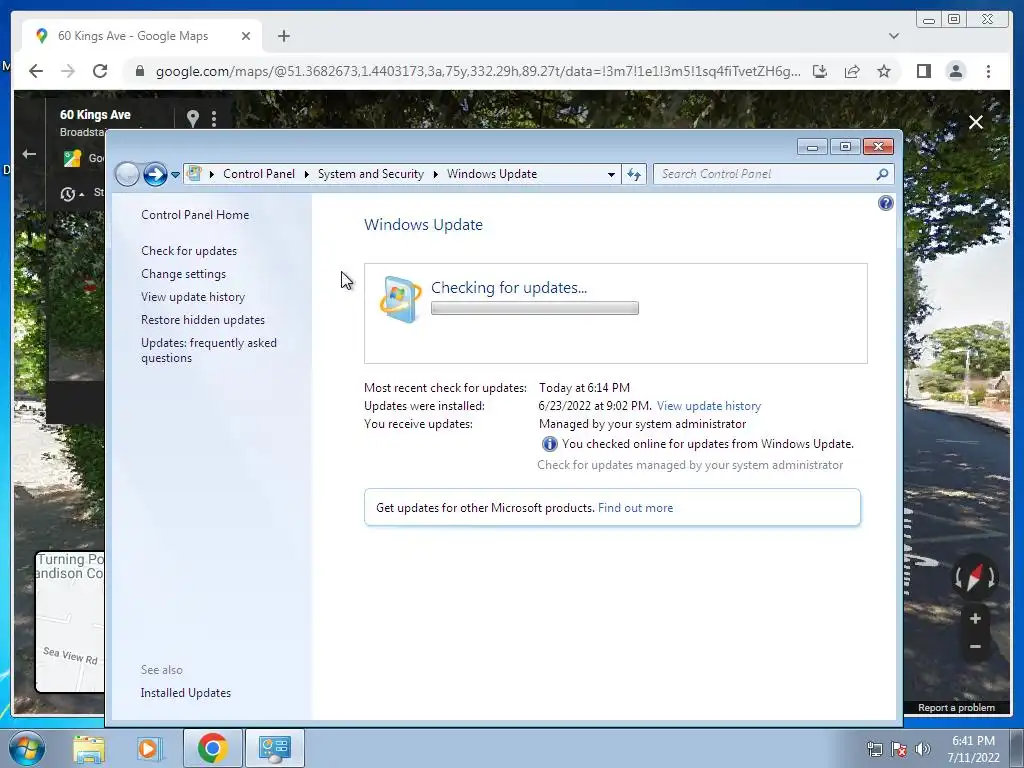Click the Chrome forward arrow button
The image size is (1024, 768).
tap(68, 71)
